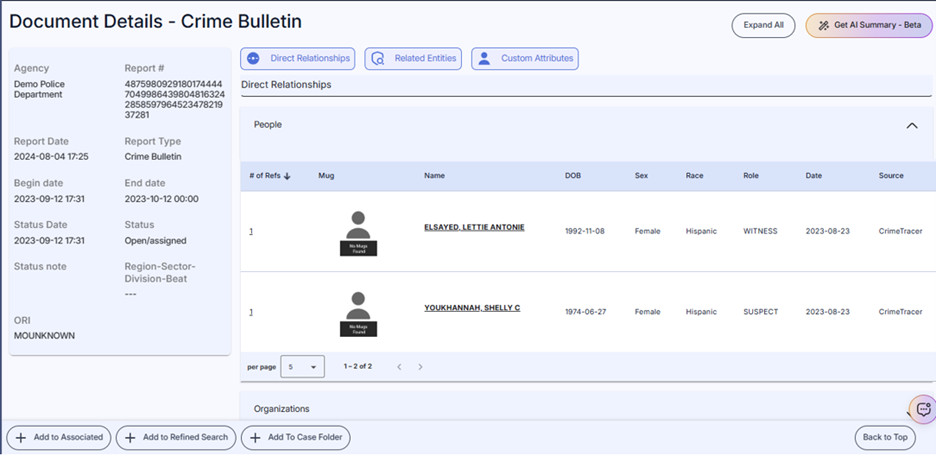936x456 pixels.
Task: Click the mug placeholder for Youkhannah, Shelly
Action: pos(358,314)
